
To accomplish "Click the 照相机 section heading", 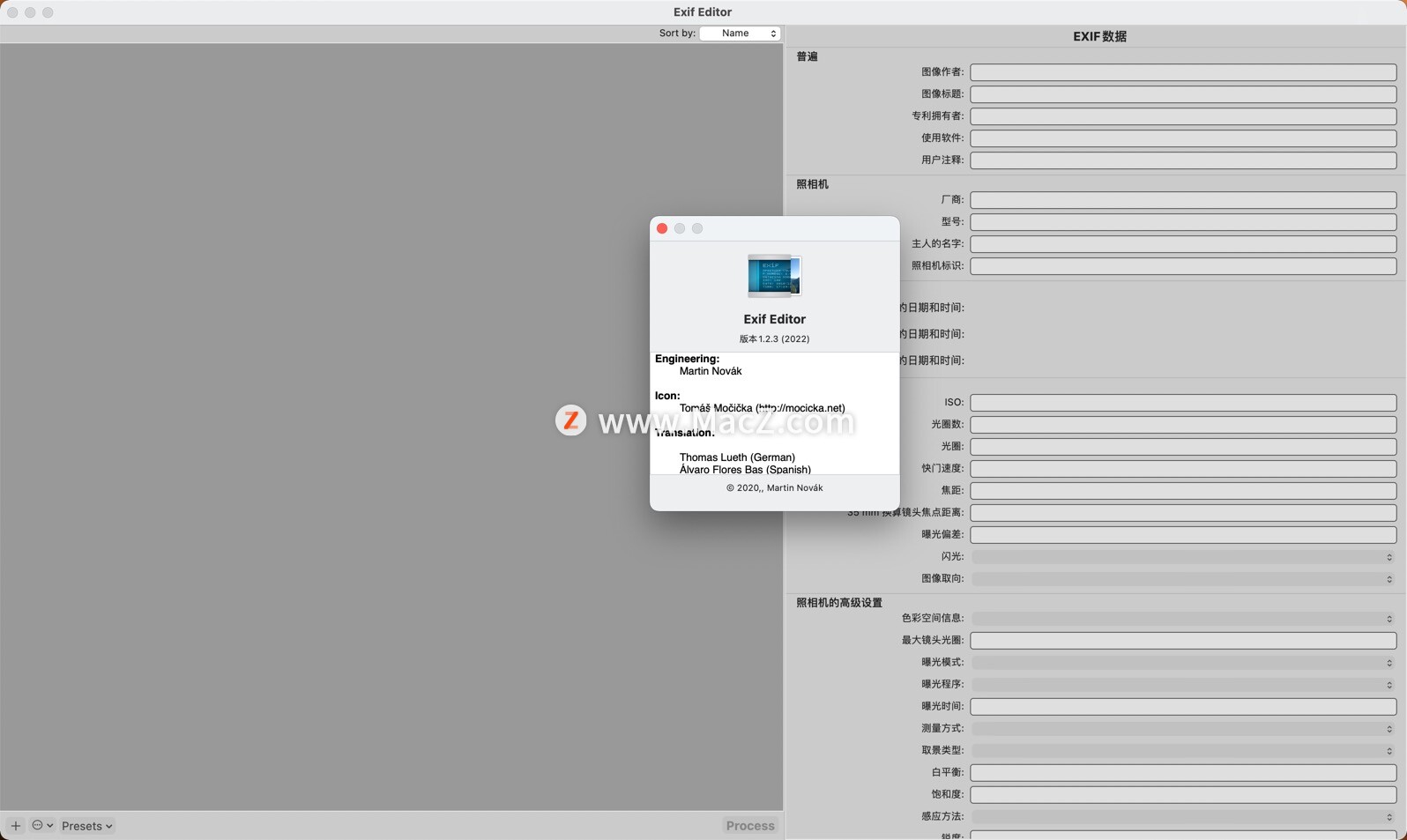I will [x=812, y=184].
